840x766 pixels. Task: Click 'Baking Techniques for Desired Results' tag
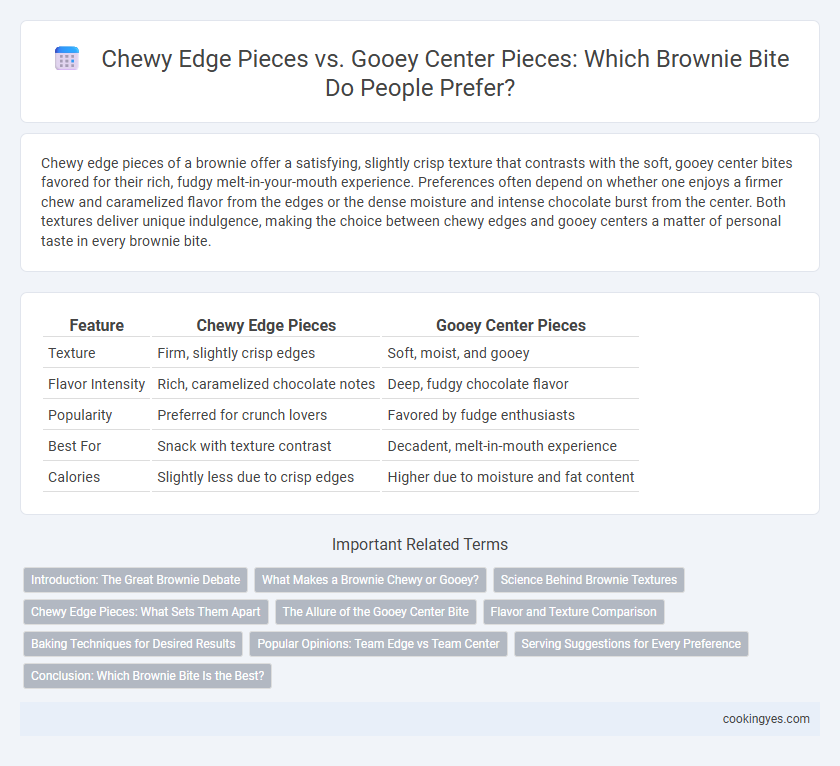133,644
